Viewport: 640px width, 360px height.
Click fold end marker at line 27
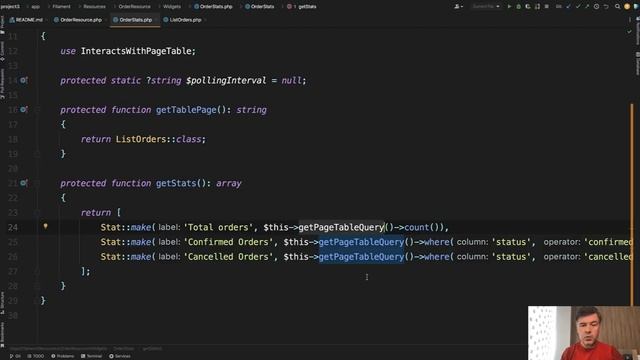[37, 271]
